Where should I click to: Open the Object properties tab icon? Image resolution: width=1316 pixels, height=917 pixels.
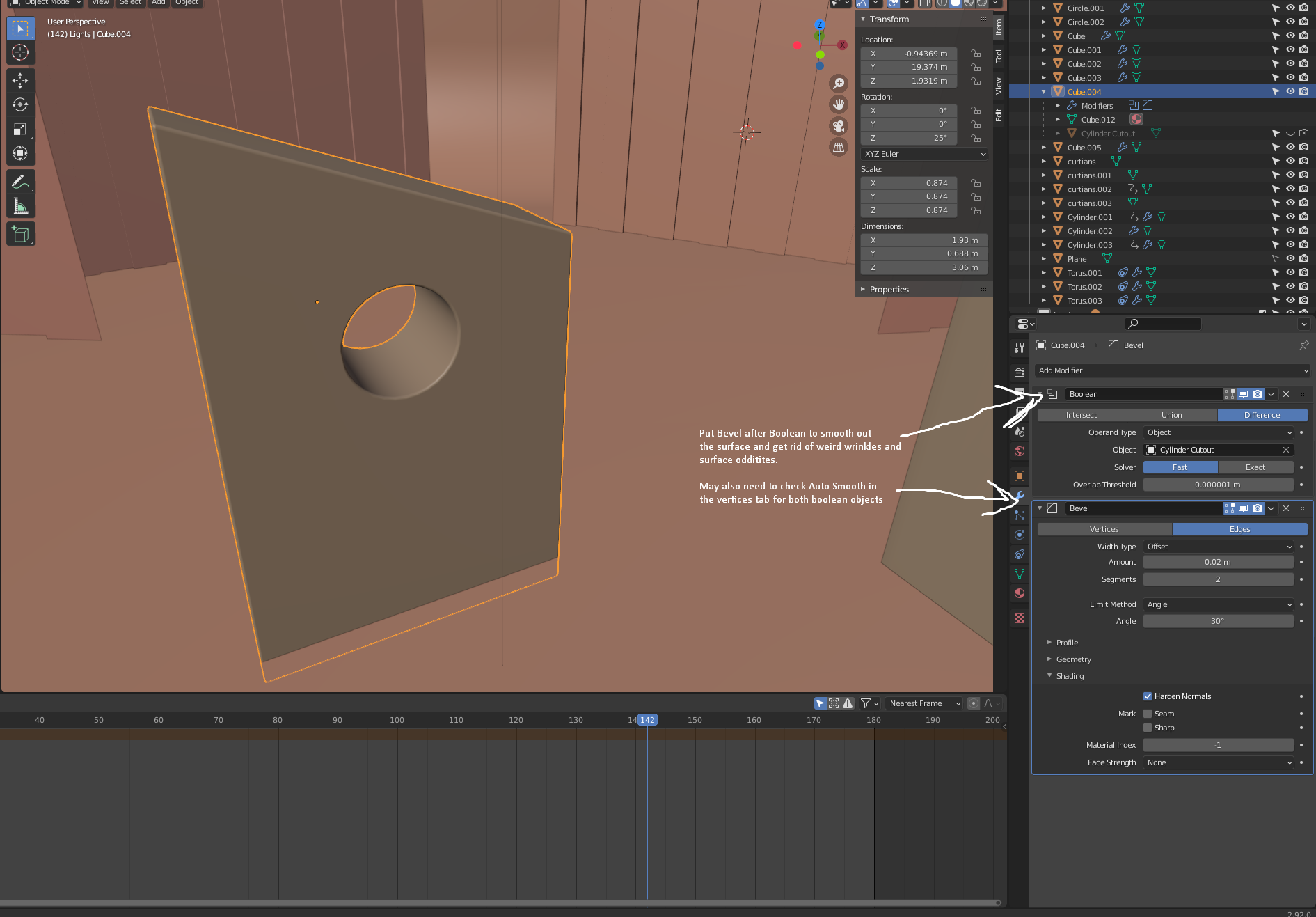1020,476
